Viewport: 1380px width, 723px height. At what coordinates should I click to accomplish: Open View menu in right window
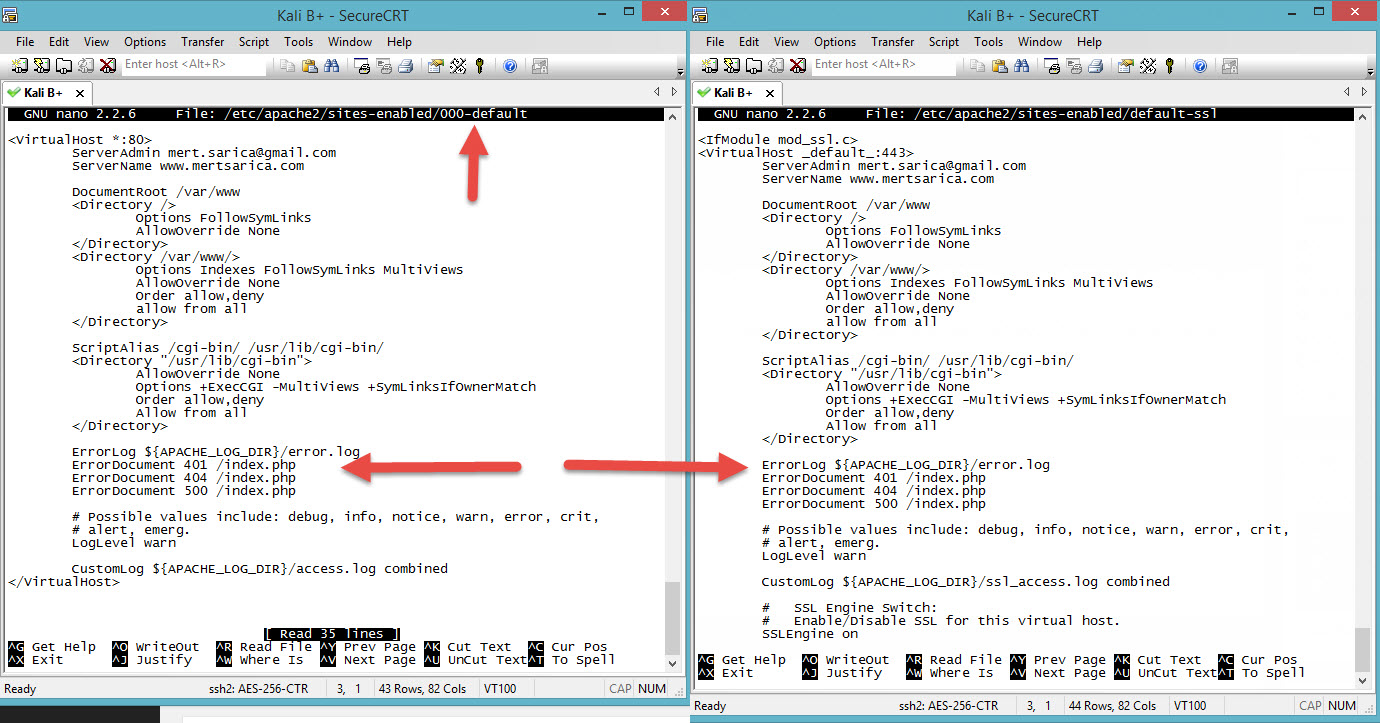787,42
